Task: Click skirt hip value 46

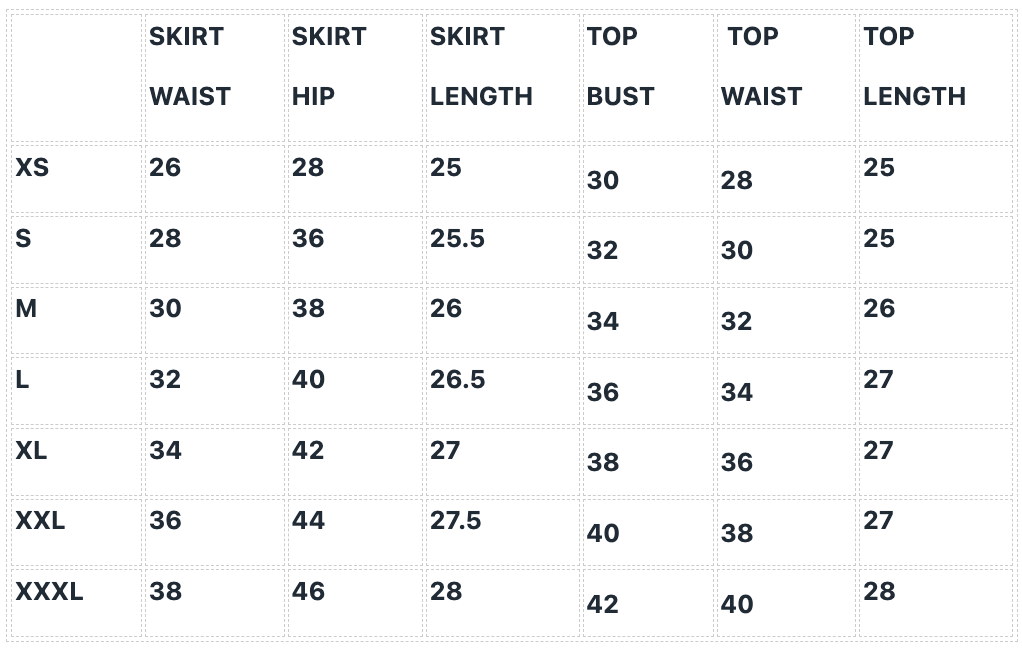Action: [308, 591]
